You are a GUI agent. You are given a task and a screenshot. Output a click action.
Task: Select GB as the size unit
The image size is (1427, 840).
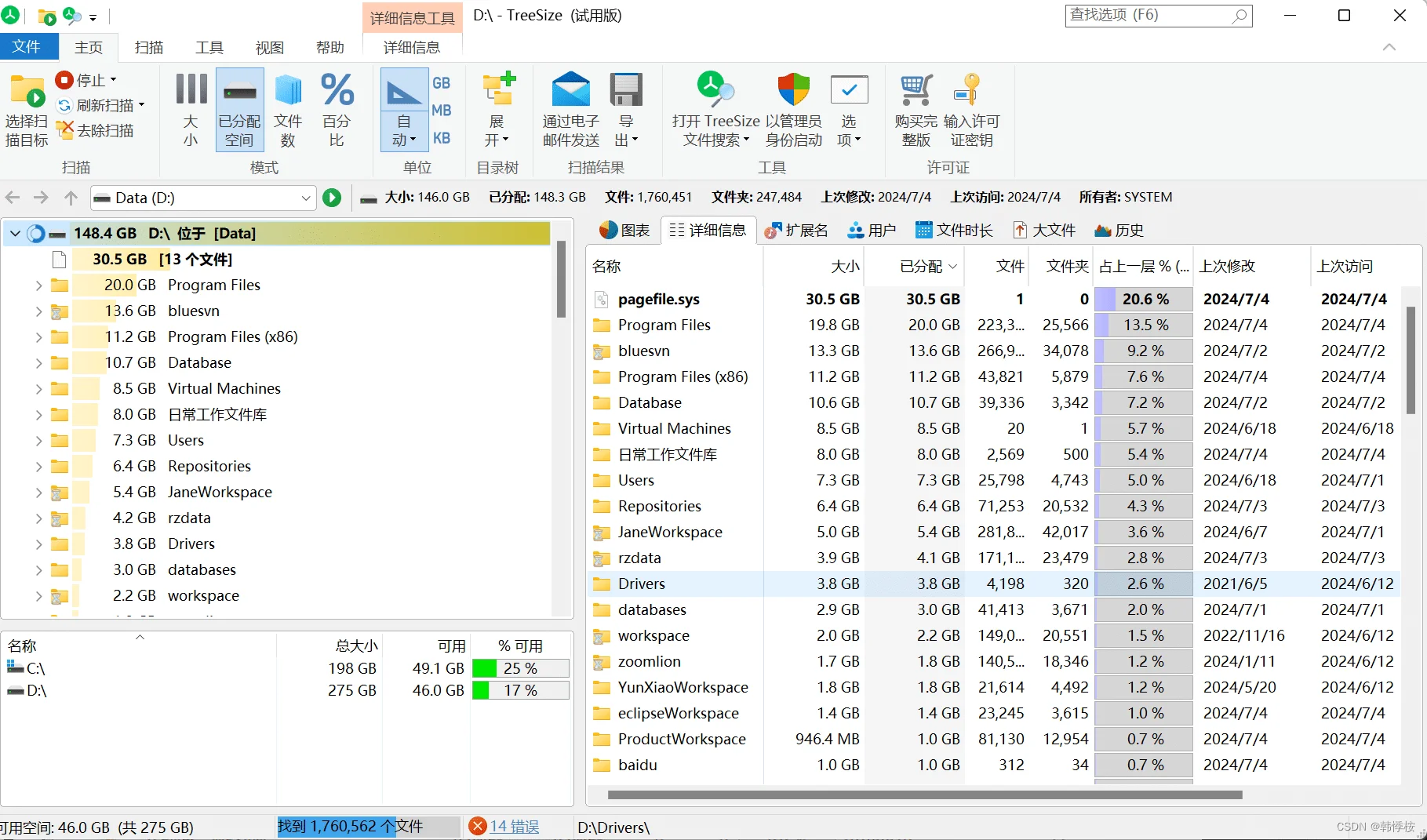(x=442, y=83)
